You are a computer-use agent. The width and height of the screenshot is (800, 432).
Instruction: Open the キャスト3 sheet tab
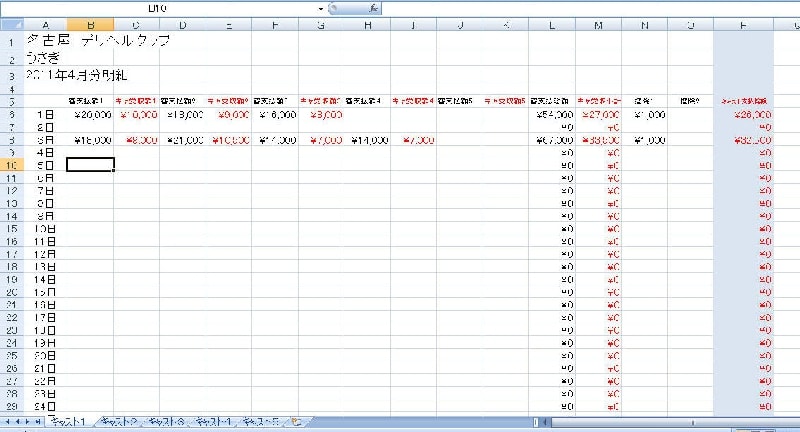(166, 423)
